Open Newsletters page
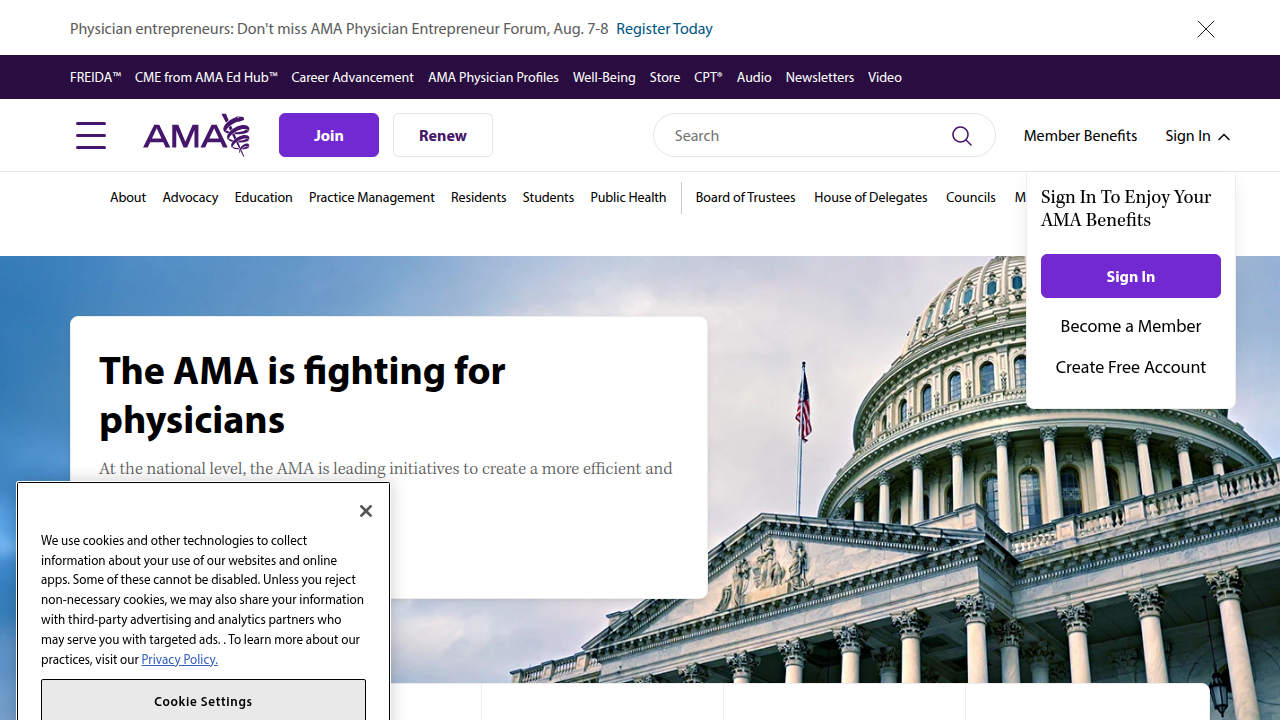Viewport: 1280px width, 720px height. 820,77
